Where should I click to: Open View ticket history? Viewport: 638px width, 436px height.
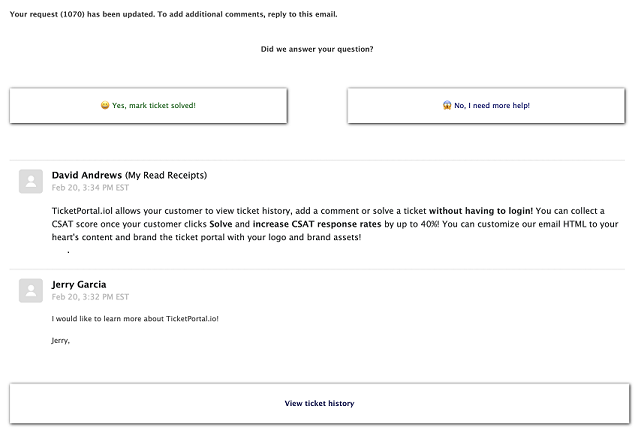[319, 403]
